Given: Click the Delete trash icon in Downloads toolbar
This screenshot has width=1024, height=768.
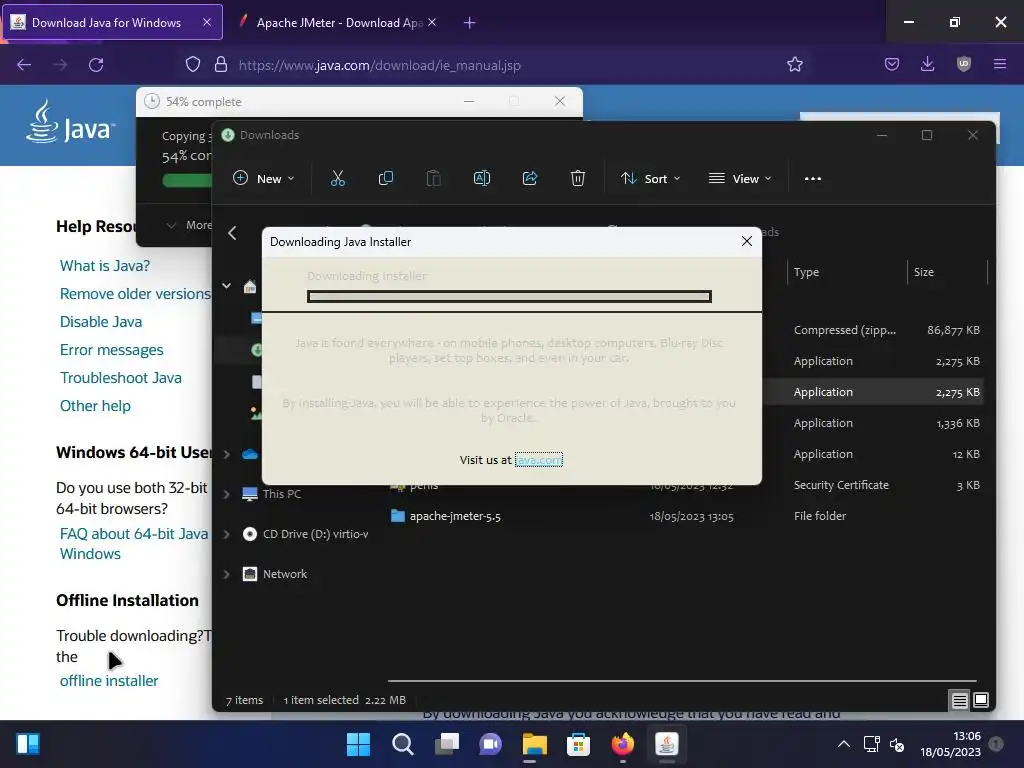Looking at the screenshot, I should [578, 178].
